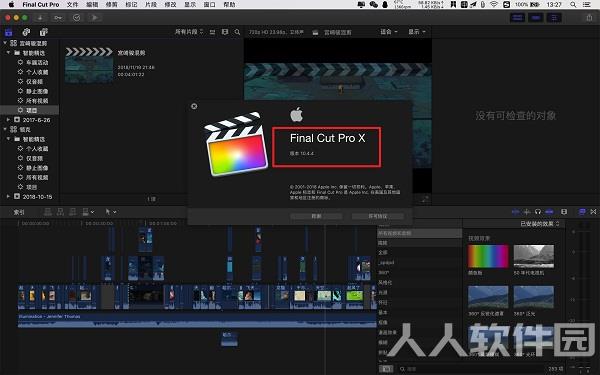Click the Share export icon
Viewport: 600px width, 375px height.
(x=589, y=18)
